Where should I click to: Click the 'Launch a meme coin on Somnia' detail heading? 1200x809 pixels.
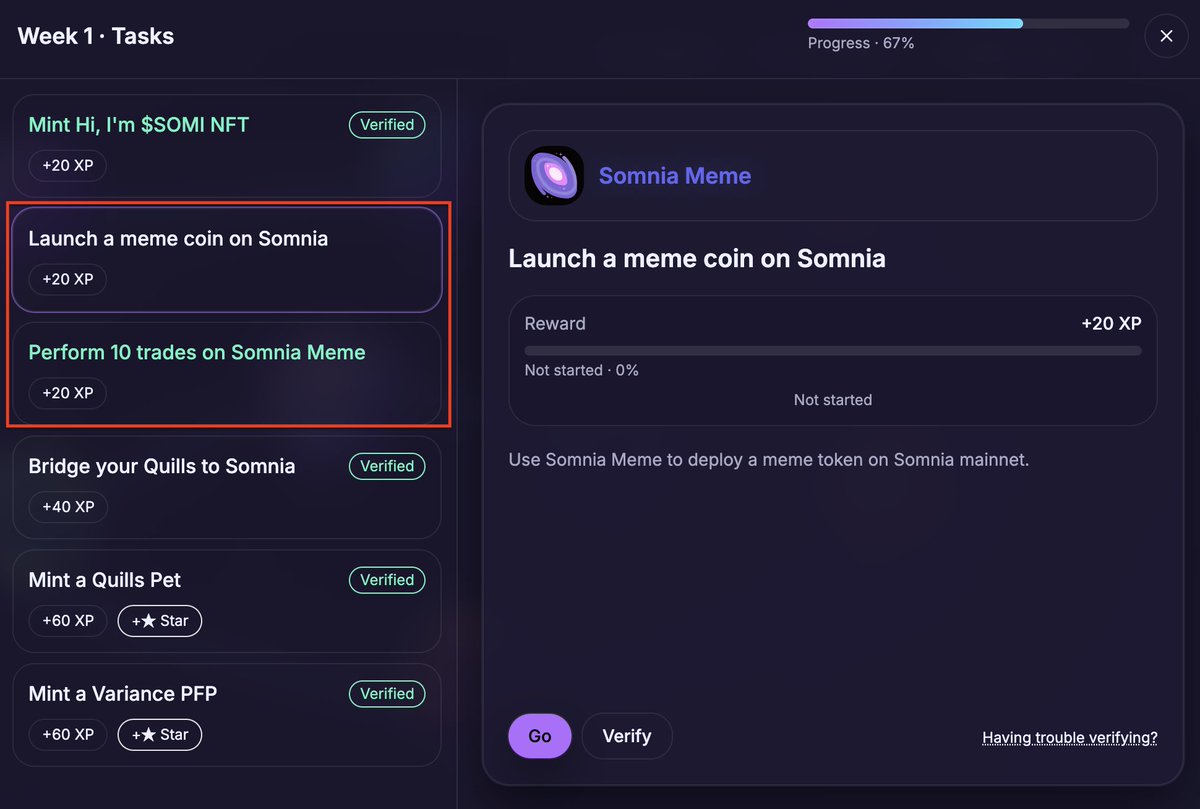tap(697, 258)
